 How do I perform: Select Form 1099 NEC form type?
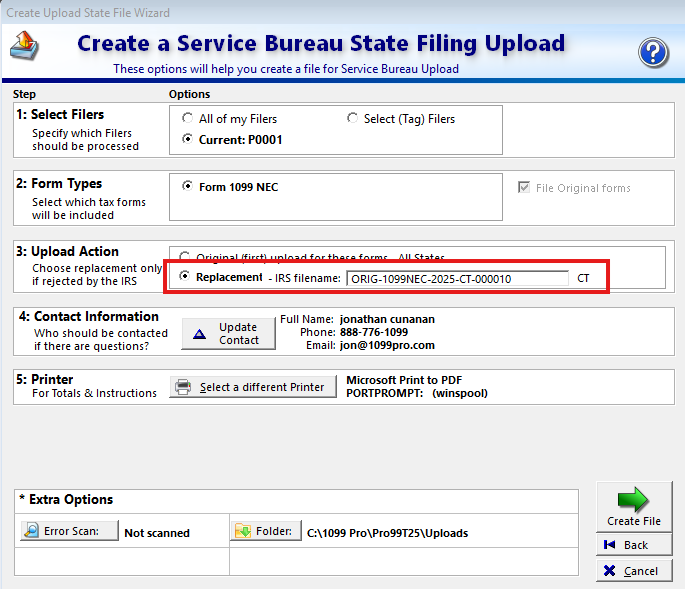coord(186,187)
